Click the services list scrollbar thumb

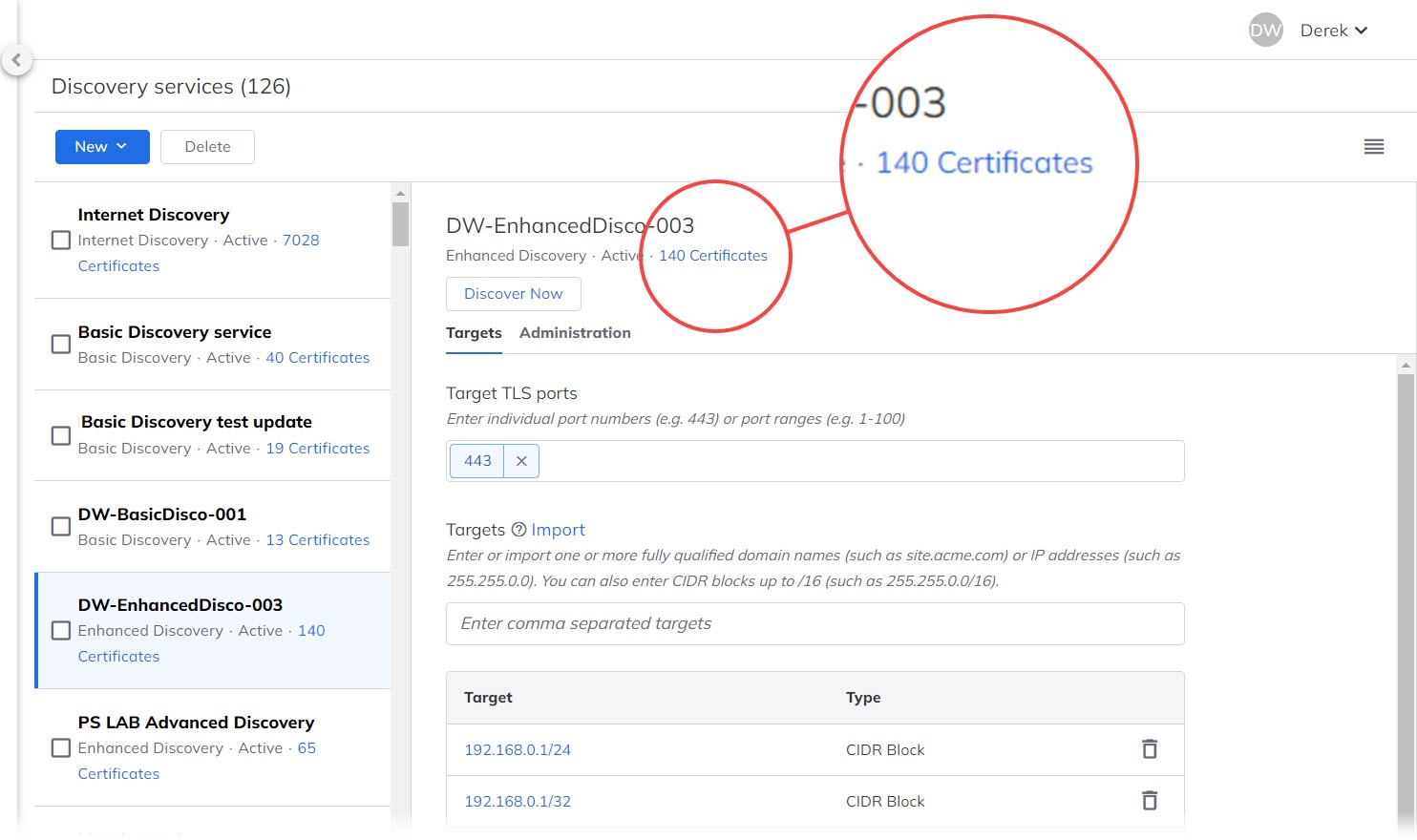point(400,224)
